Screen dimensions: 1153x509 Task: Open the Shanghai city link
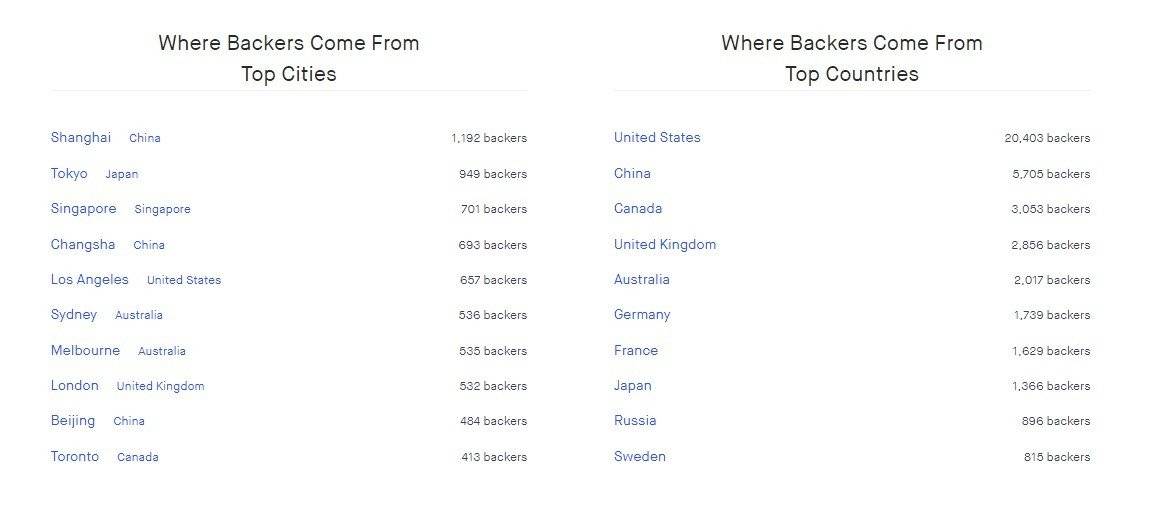click(81, 138)
